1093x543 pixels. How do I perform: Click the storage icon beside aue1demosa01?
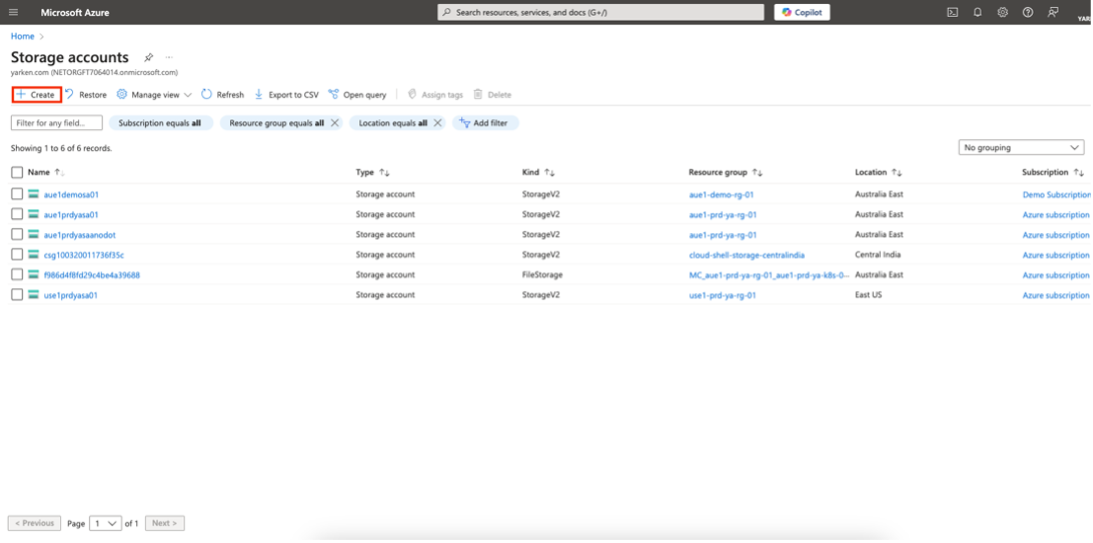(x=33, y=194)
